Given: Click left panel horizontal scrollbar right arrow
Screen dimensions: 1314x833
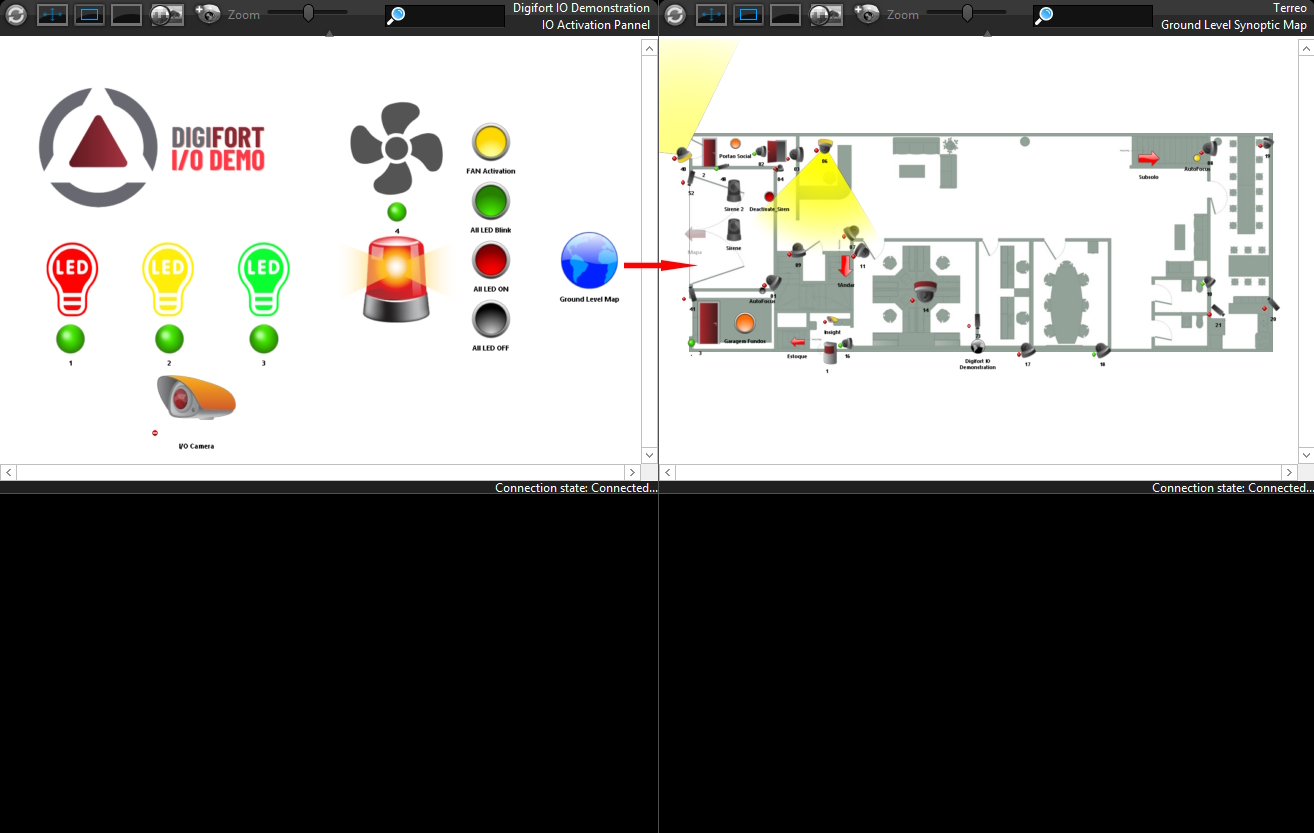Looking at the screenshot, I should pyautogui.click(x=633, y=472).
